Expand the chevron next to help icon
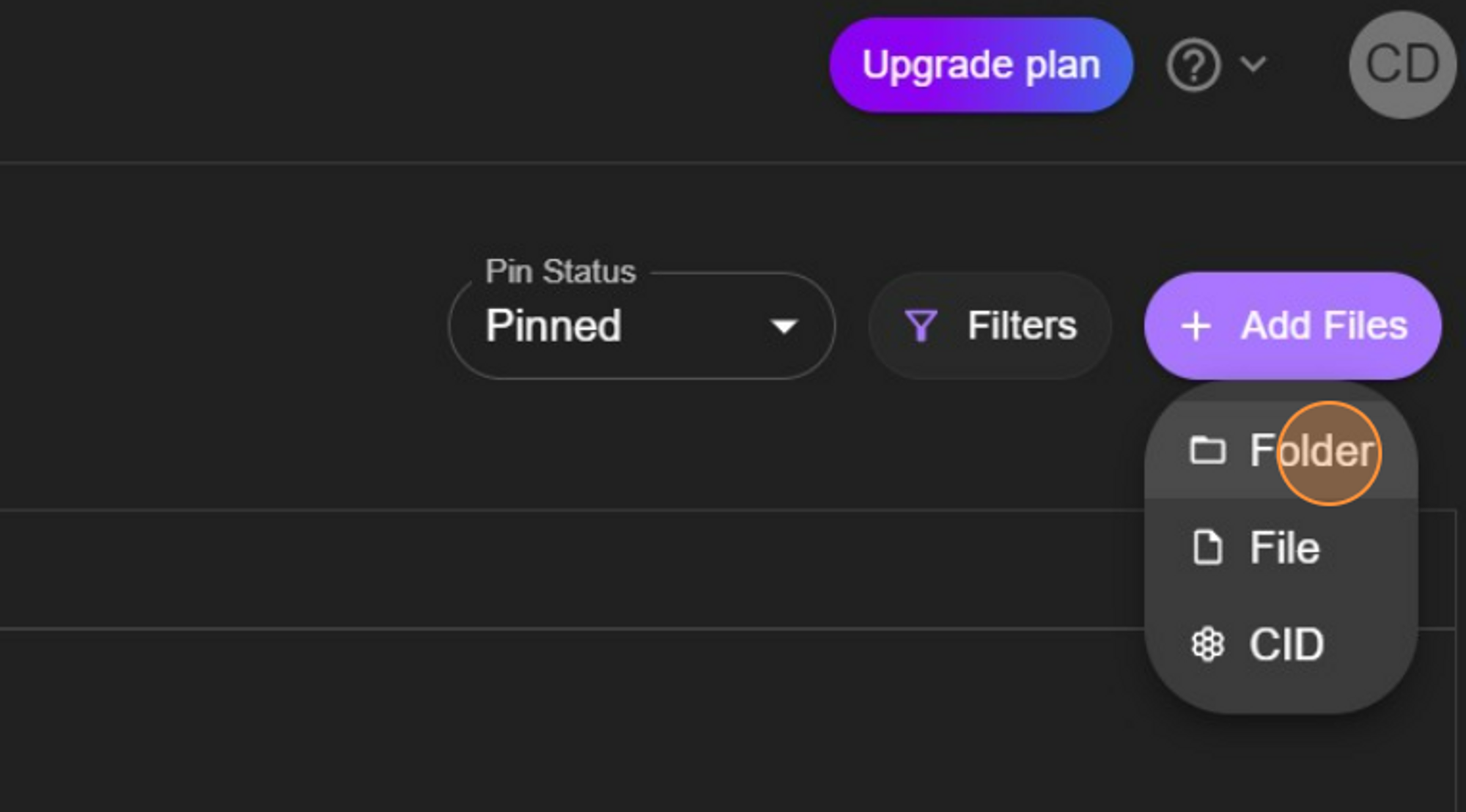This screenshot has height=812, width=1466. [x=1252, y=64]
